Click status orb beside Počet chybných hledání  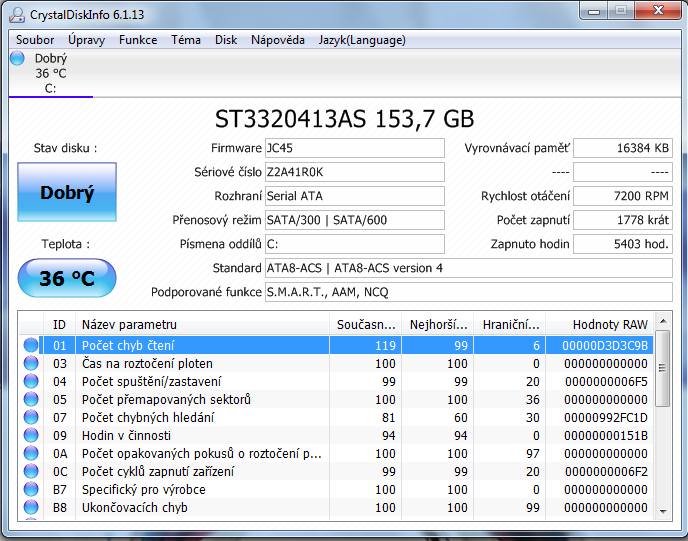(x=31, y=417)
